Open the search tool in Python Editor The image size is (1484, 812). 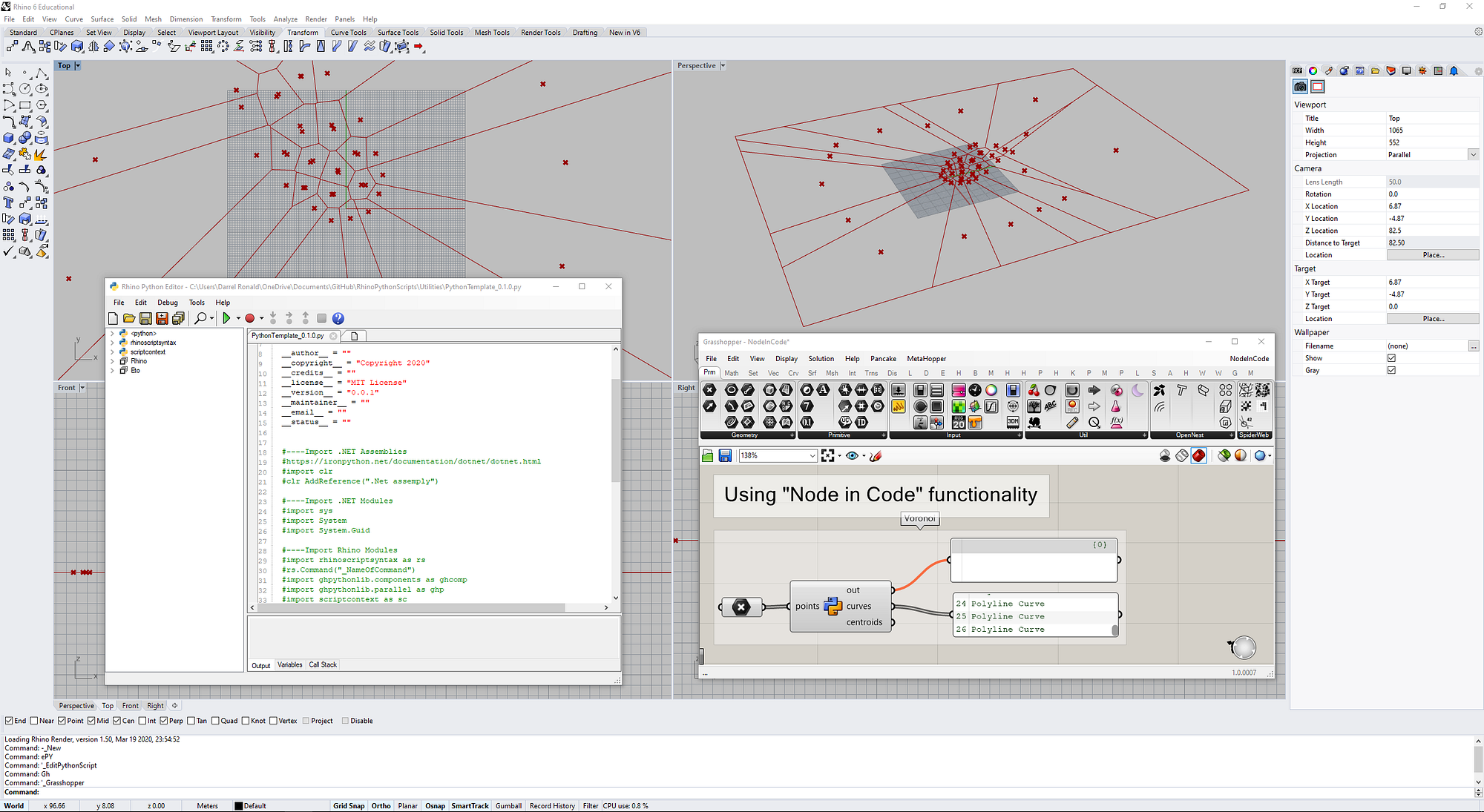pos(201,318)
